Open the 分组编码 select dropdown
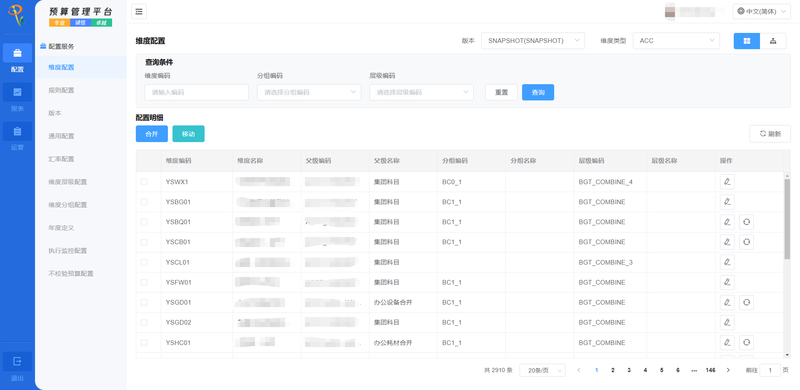The image size is (800, 390). (309, 92)
